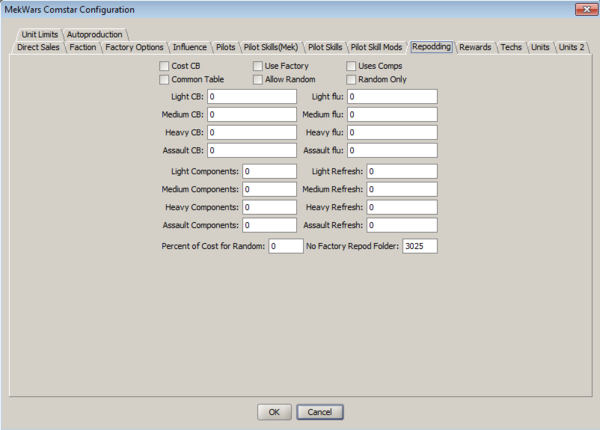The width and height of the screenshot is (600, 430).
Task: Switch to the Unit Limits tab
Action: [x=40, y=34]
